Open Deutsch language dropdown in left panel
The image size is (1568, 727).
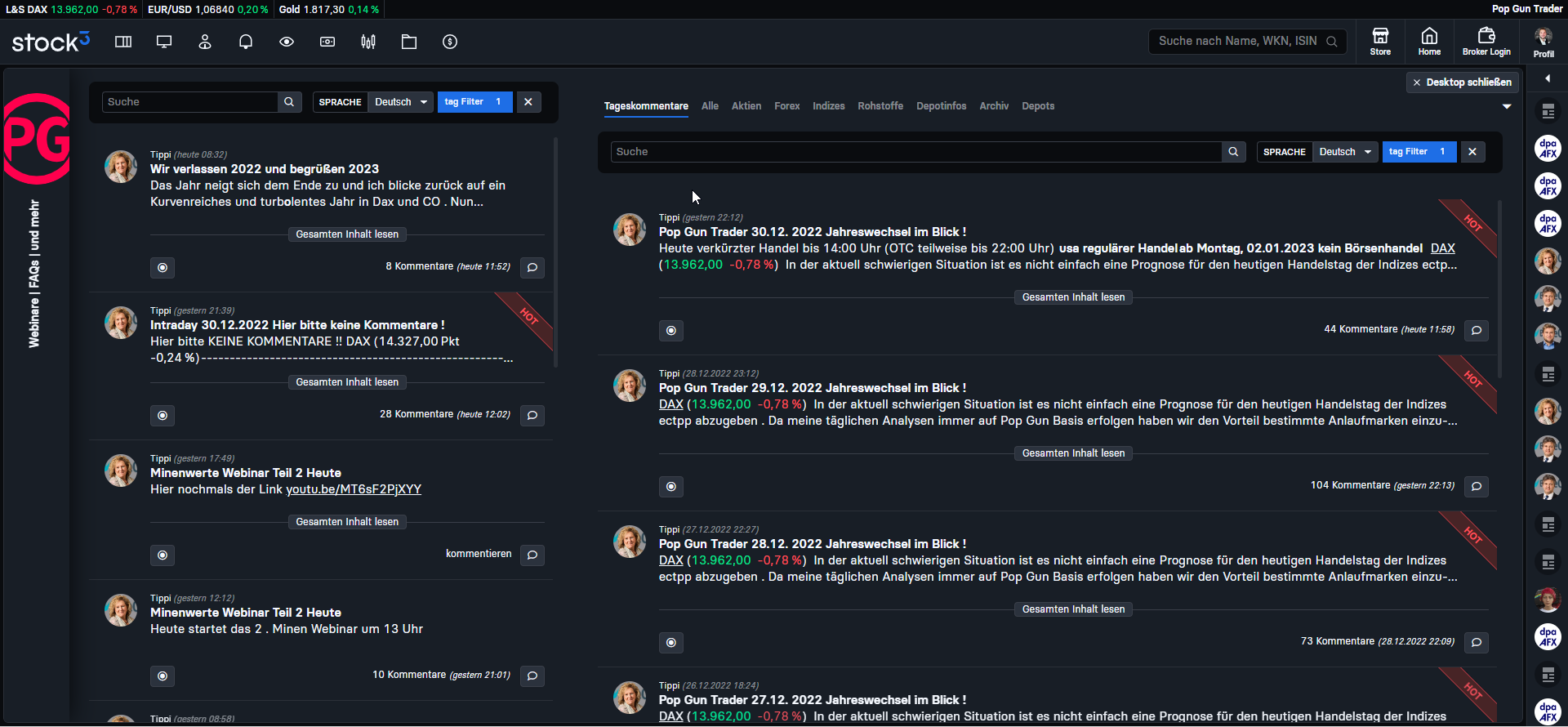click(x=400, y=102)
